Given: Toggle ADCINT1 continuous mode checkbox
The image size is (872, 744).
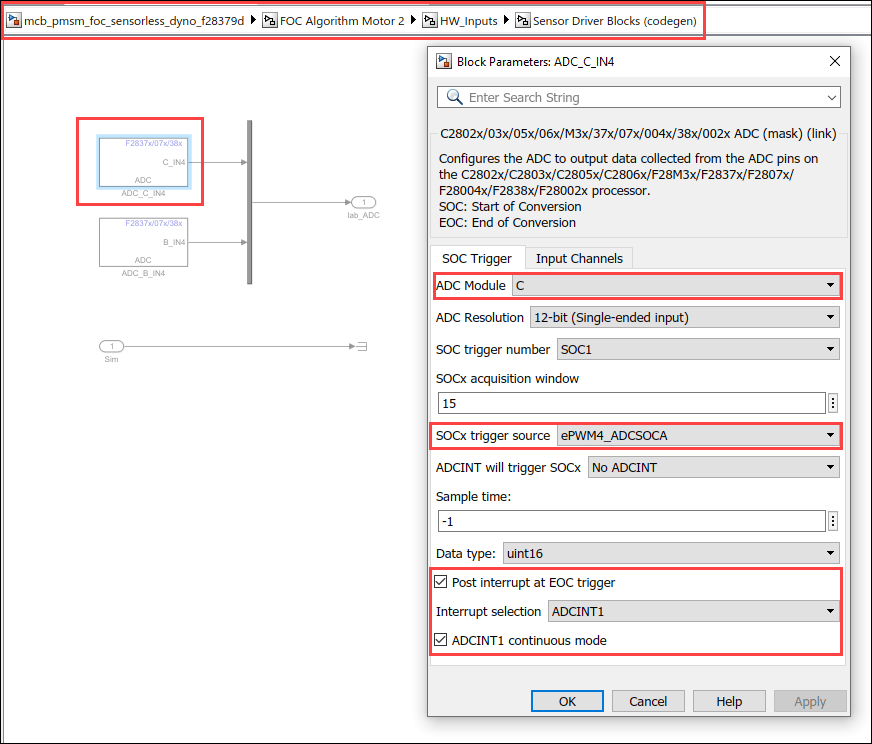Looking at the screenshot, I should 440,639.
